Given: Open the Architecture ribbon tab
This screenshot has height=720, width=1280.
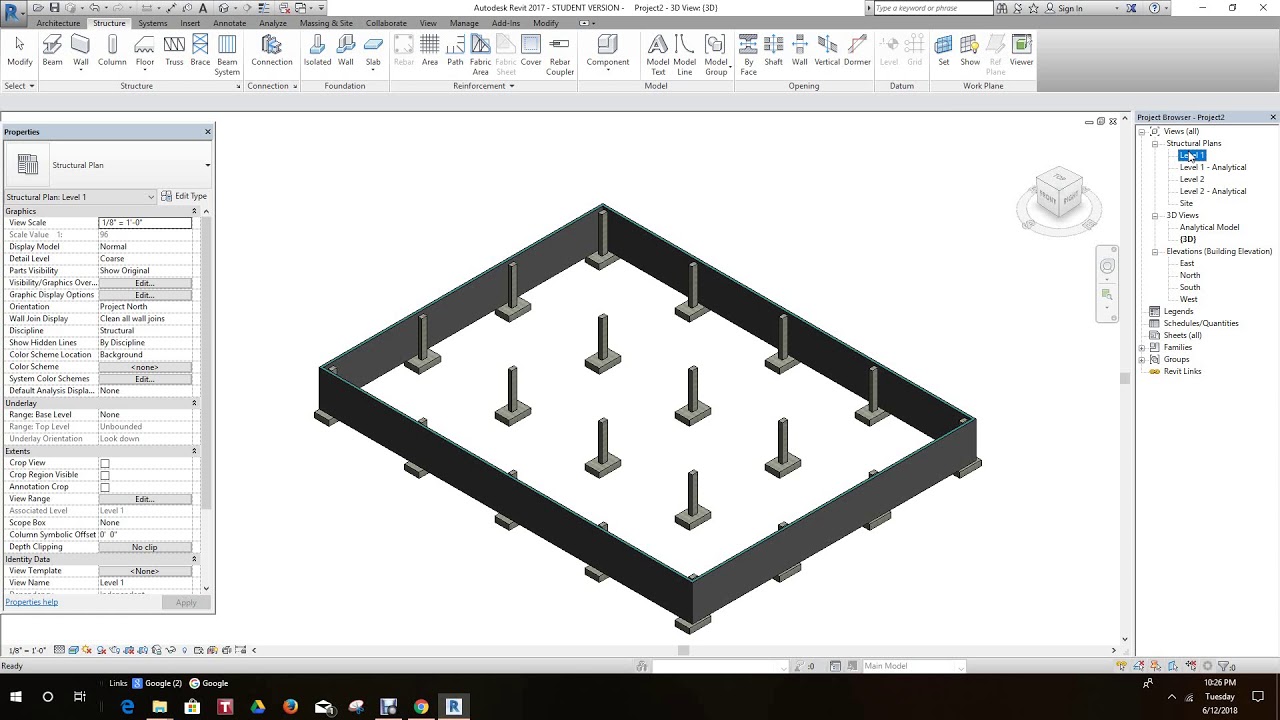Looking at the screenshot, I should click(x=58, y=23).
